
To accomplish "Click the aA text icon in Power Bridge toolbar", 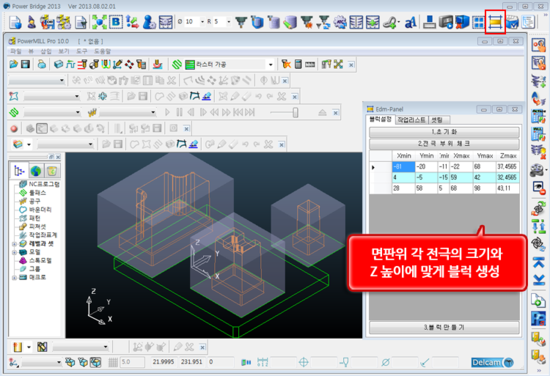I will (410, 23).
